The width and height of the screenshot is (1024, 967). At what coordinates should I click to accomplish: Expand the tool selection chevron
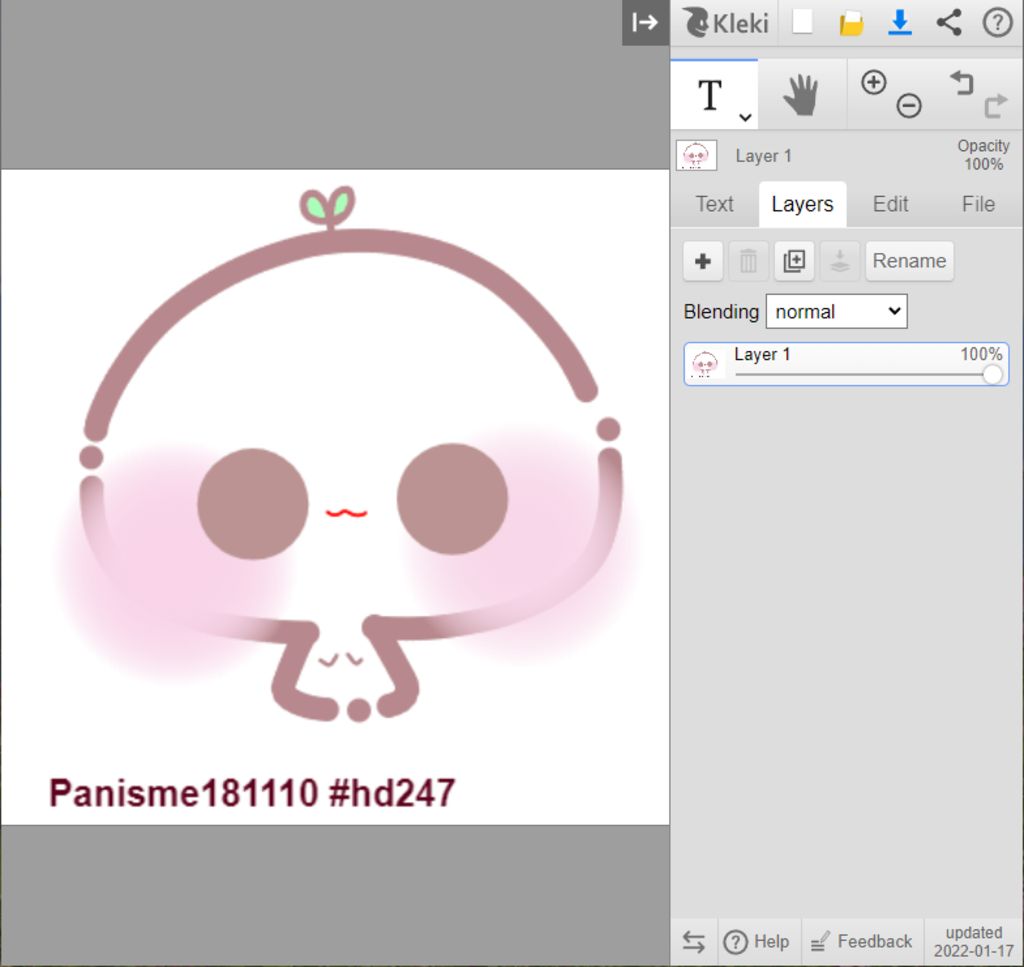[x=745, y=118]
